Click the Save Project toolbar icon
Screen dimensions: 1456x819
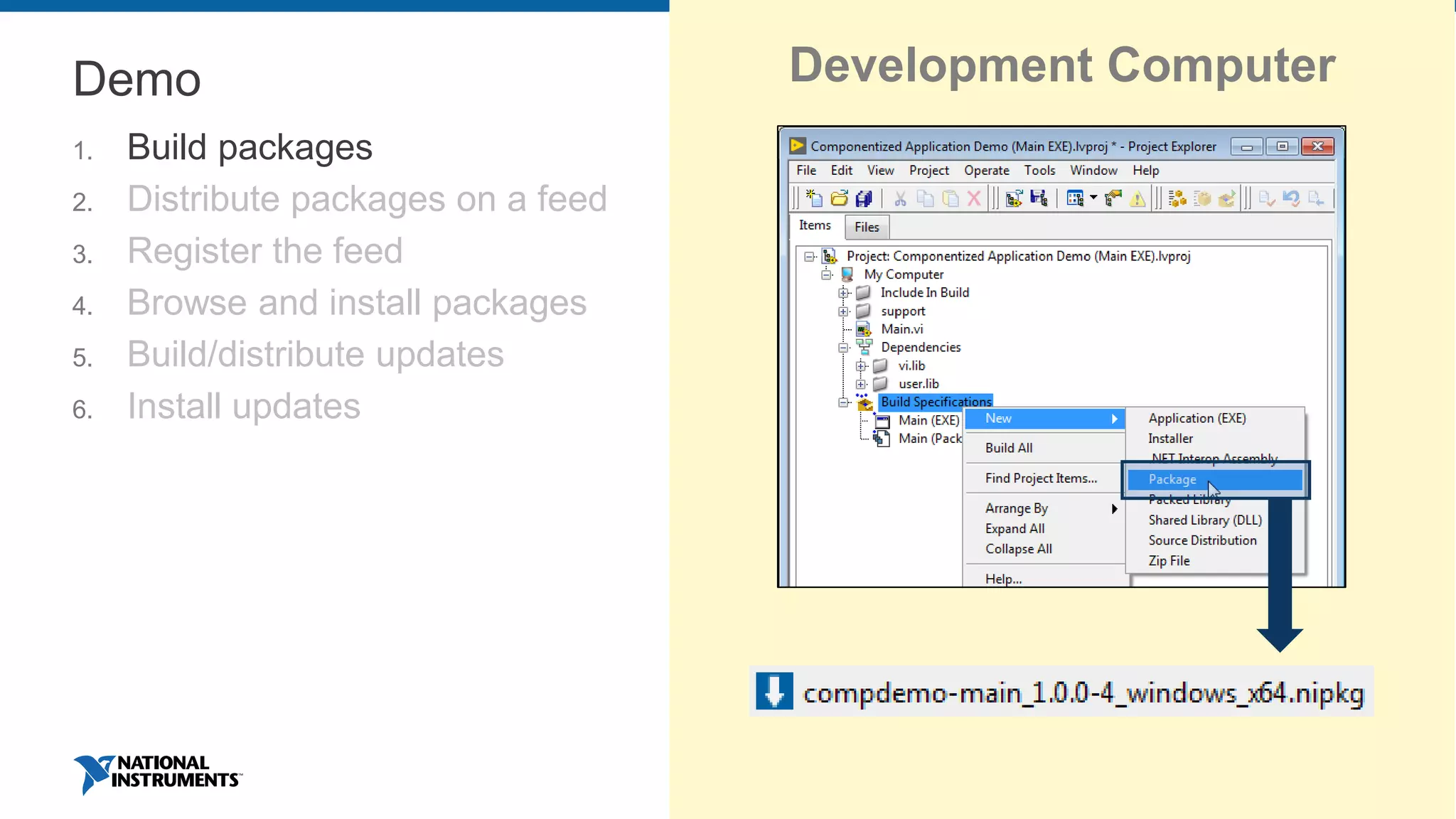(x=1039, y=198)
